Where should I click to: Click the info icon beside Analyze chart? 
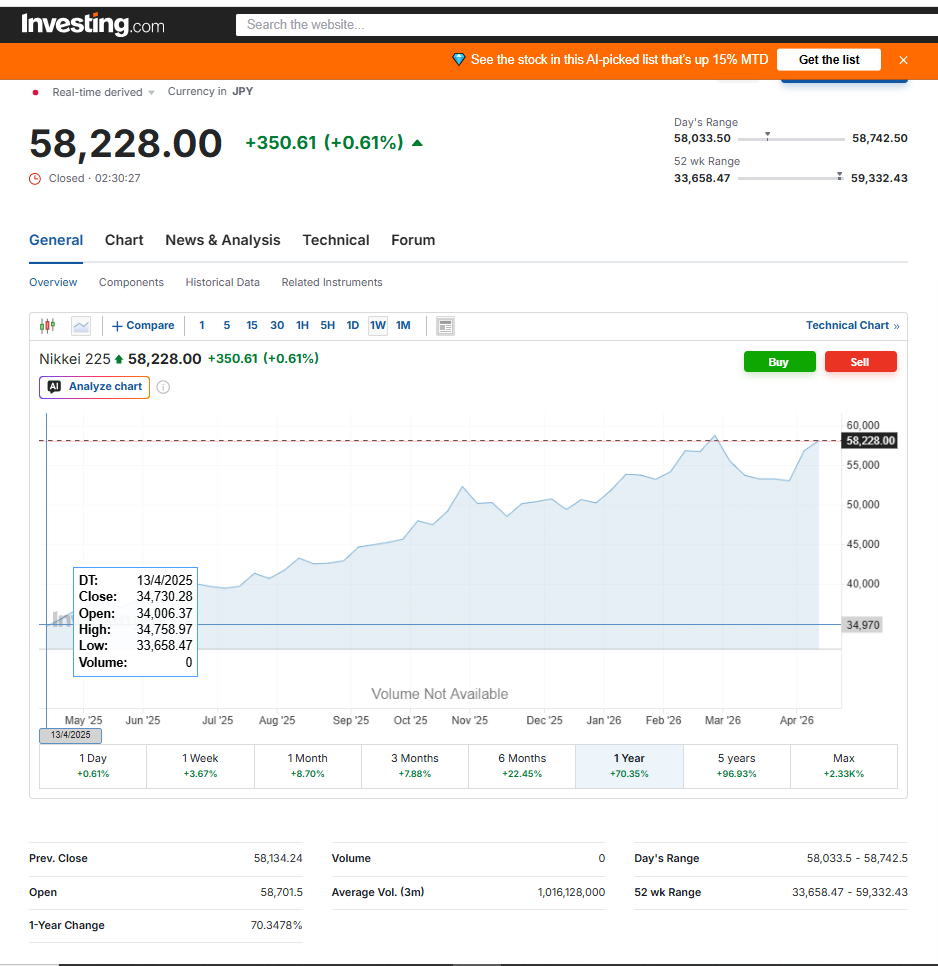[163, 387]
